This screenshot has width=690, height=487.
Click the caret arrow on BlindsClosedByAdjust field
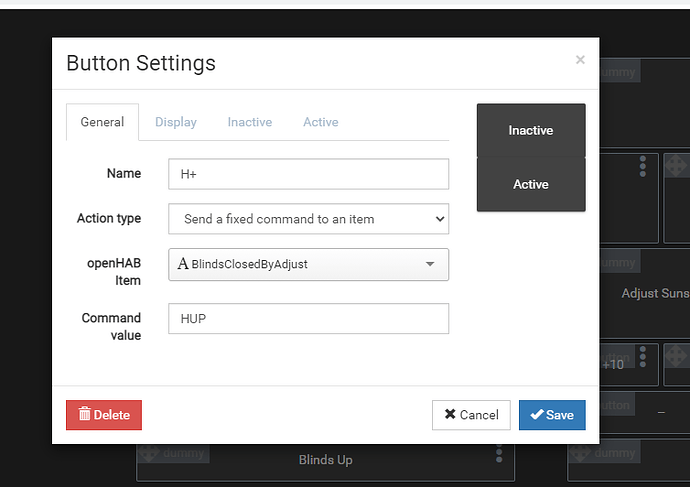coord(430,264)
